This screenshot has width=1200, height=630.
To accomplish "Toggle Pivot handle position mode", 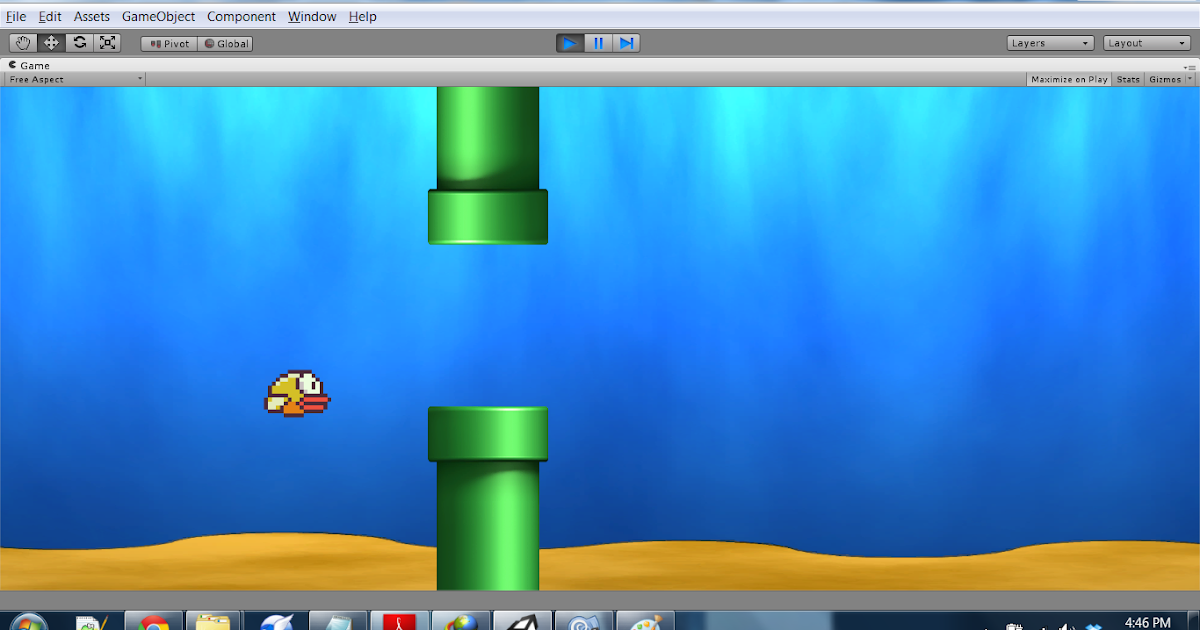I will point(169,44).
